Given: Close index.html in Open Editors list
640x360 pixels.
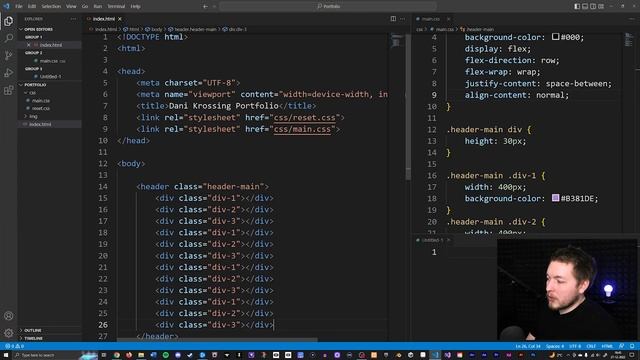Looking at the screenshot, I should pyautogui.click(x=28, y=45).
